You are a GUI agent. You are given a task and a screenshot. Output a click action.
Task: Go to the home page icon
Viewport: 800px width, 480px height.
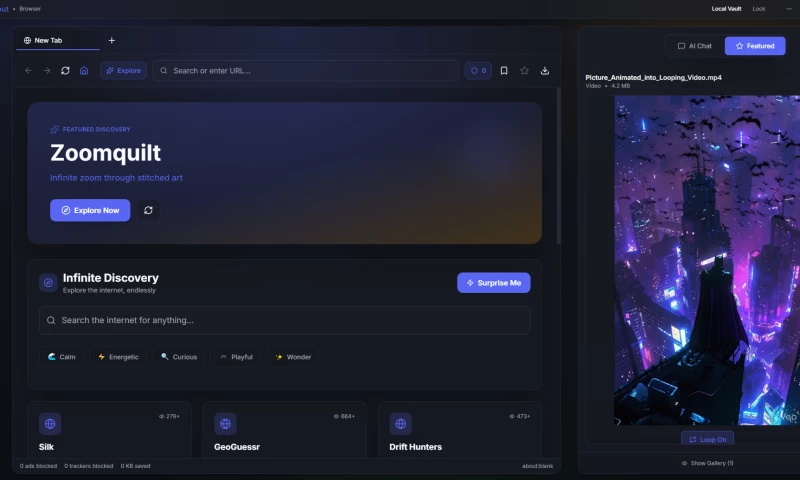[x=84, y=71]
